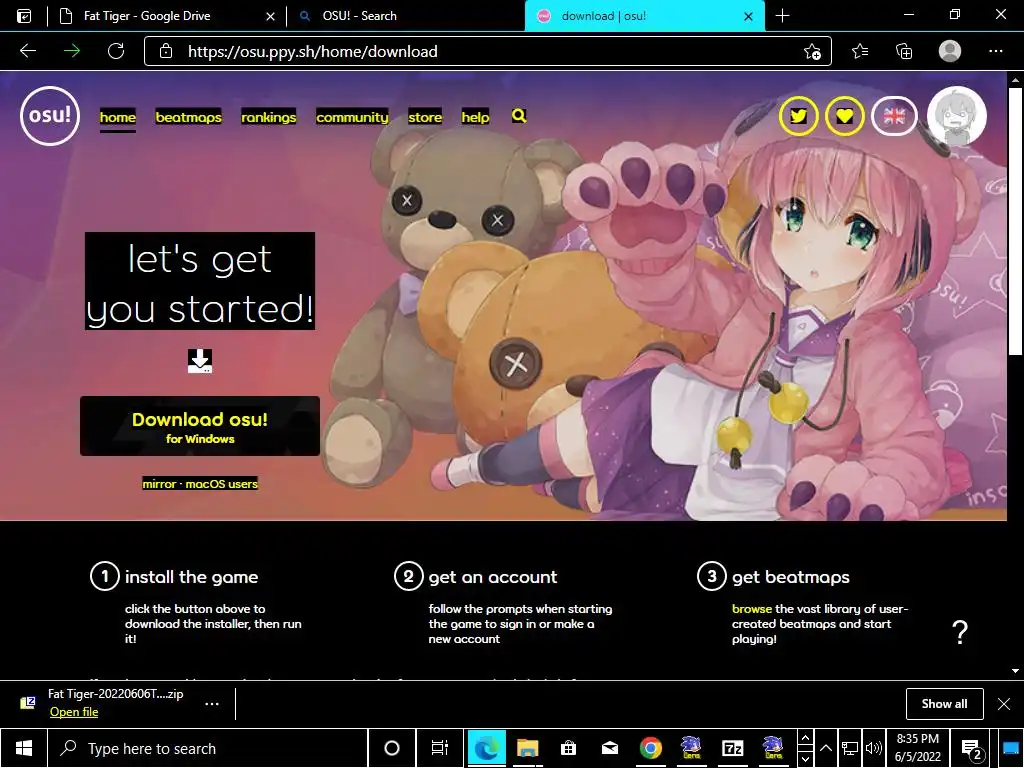The image size is (1024, 768).
Task: Open File Explorer from taskbar
Action: (527, 748)
